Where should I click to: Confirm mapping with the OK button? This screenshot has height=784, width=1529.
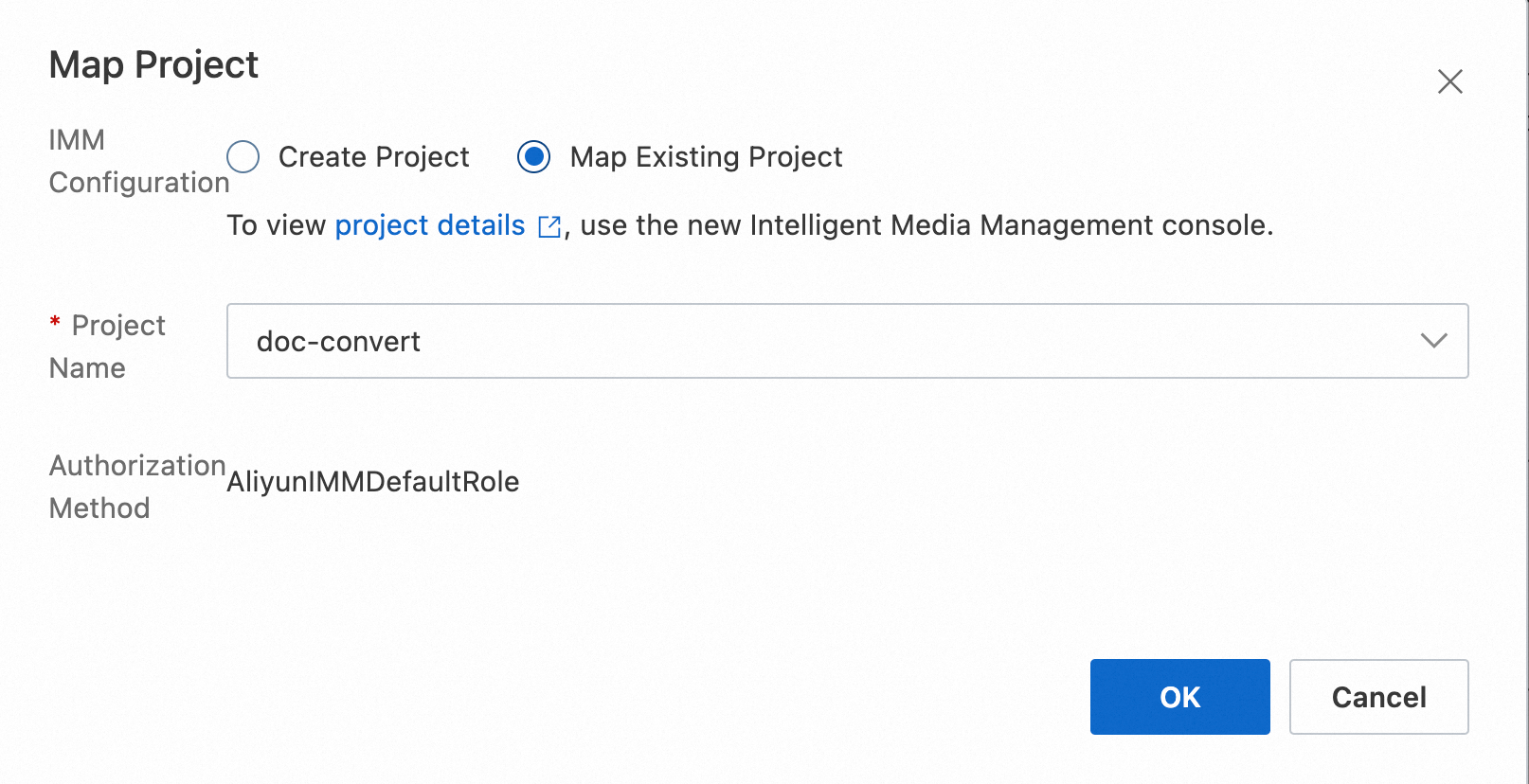tap(1179, 697)
